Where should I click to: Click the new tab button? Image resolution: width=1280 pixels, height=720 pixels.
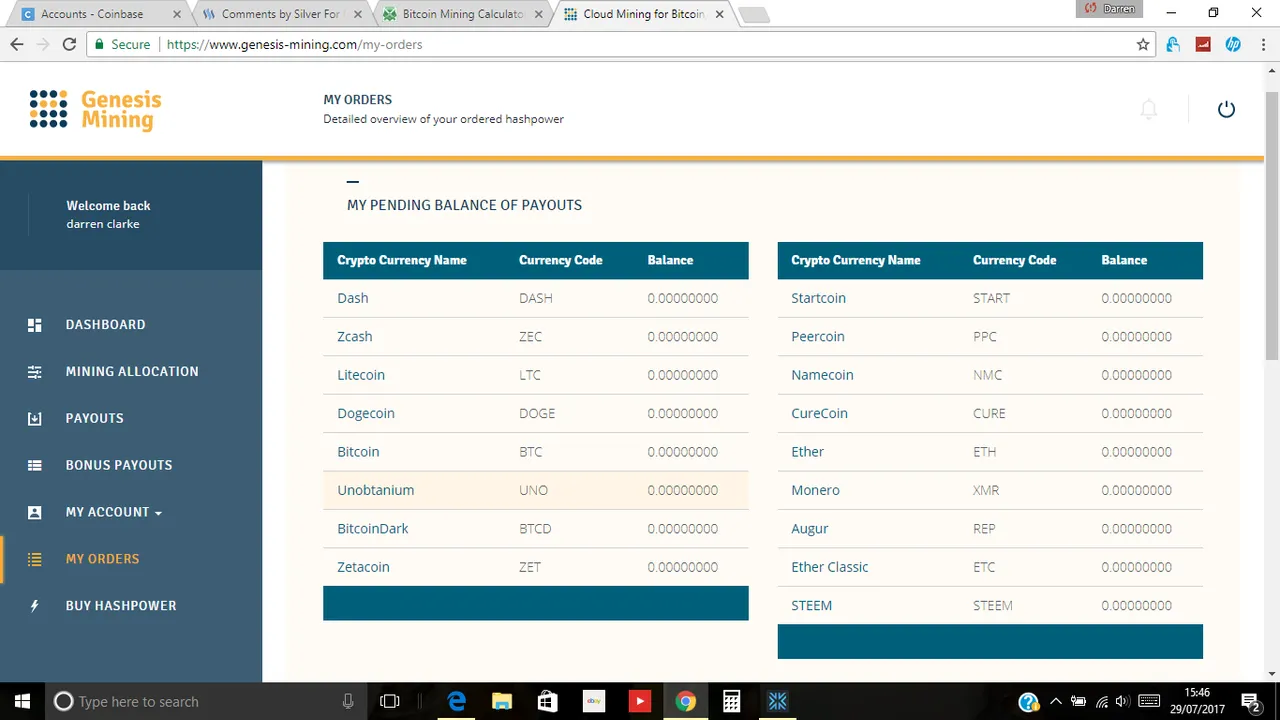coord(753,15)
